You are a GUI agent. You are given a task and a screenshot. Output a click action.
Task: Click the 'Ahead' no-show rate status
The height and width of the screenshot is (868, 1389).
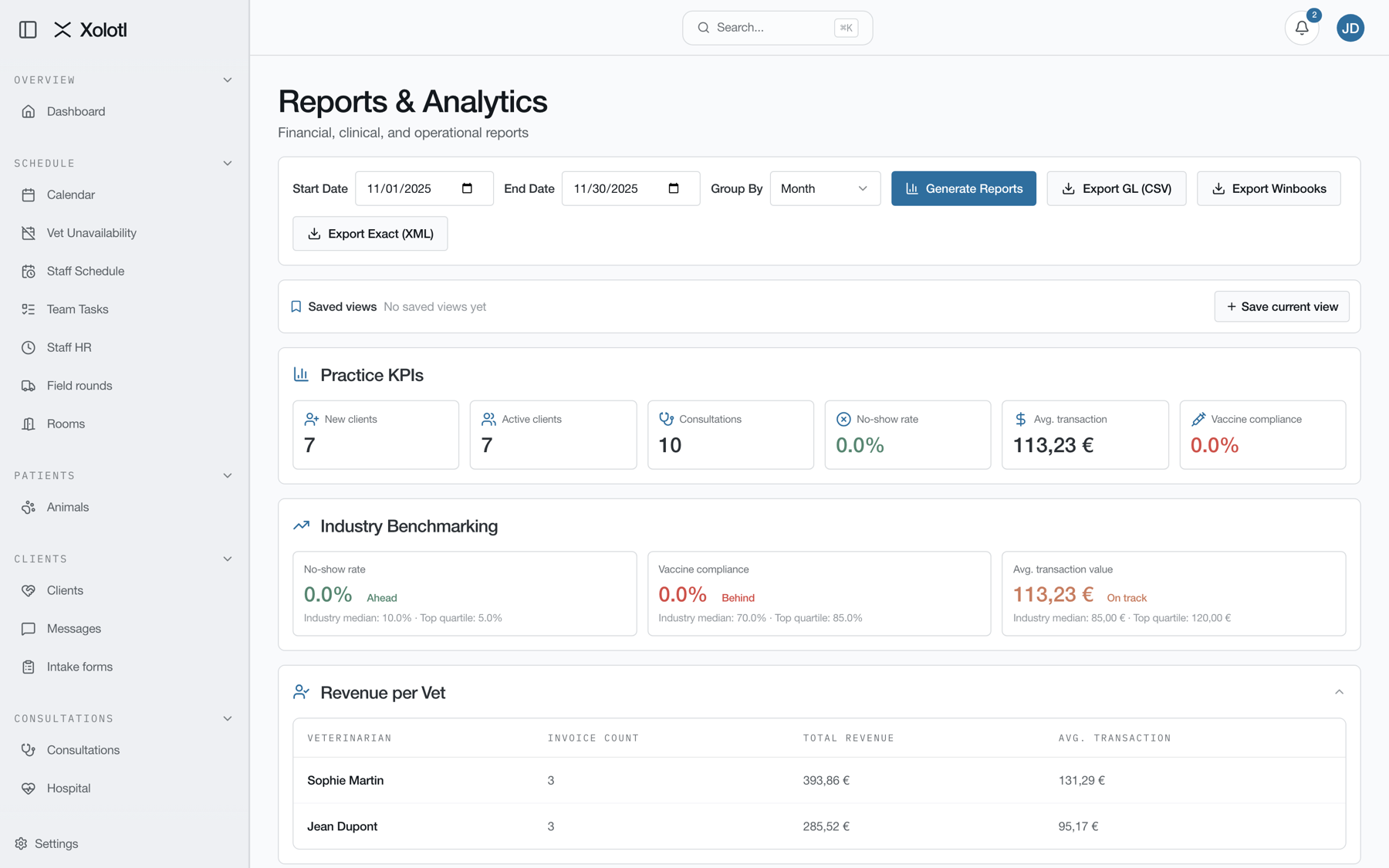(x=382, y=598)
